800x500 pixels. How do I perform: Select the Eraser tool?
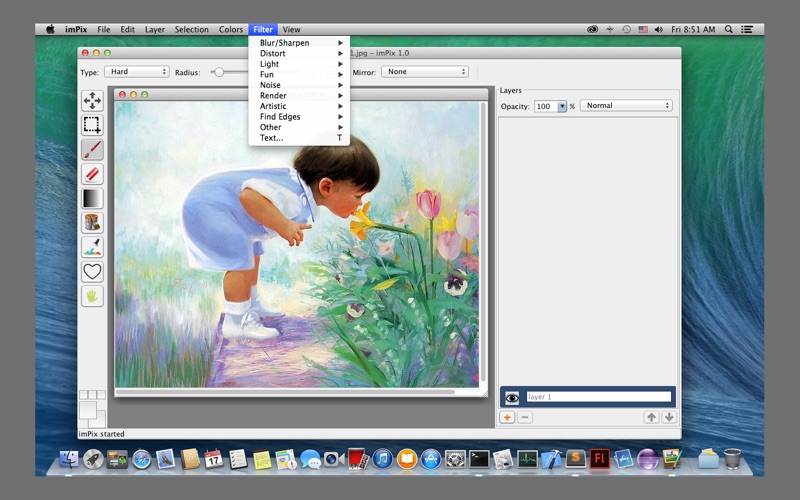(x=92, y=174)
